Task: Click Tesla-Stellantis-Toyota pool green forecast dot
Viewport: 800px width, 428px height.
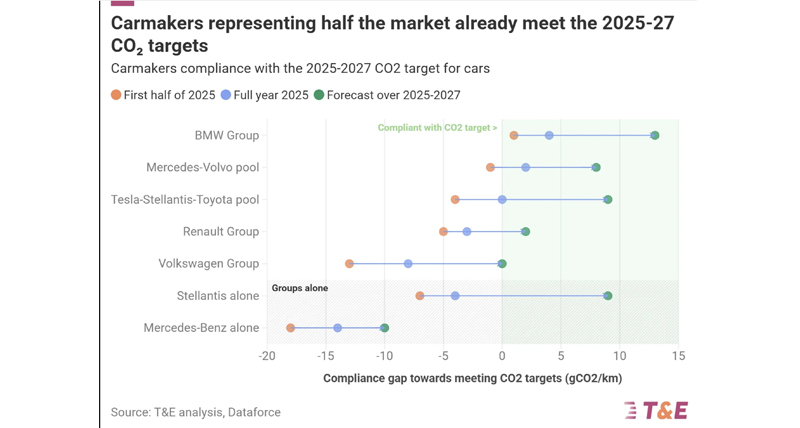Action: 608,199
